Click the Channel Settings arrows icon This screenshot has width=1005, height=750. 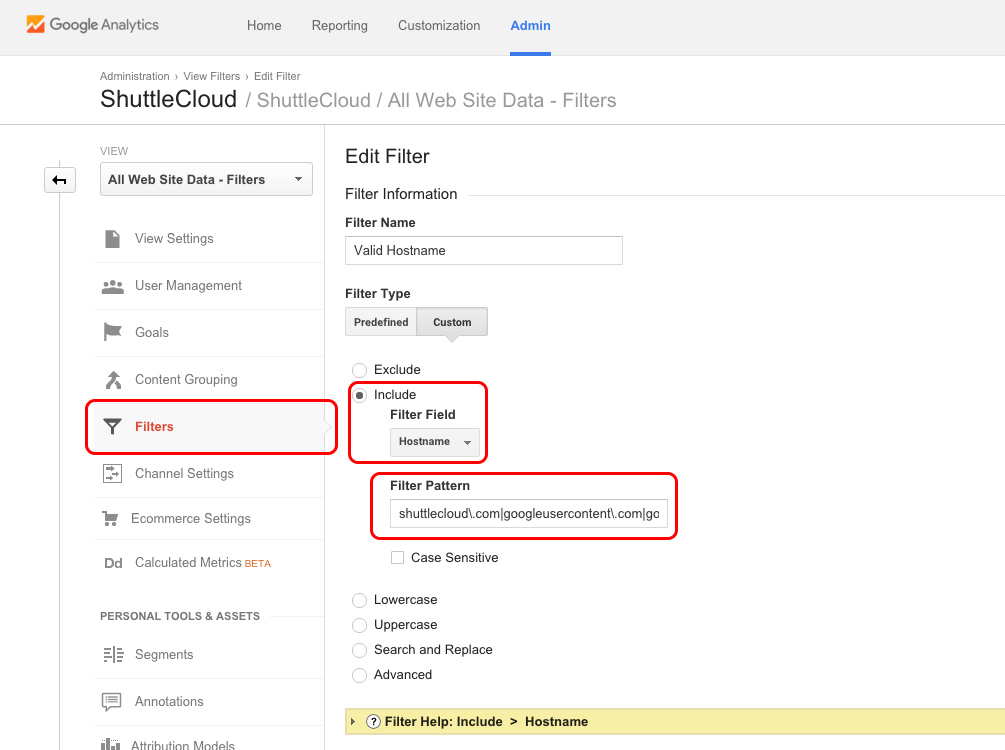tap(112, 474)
